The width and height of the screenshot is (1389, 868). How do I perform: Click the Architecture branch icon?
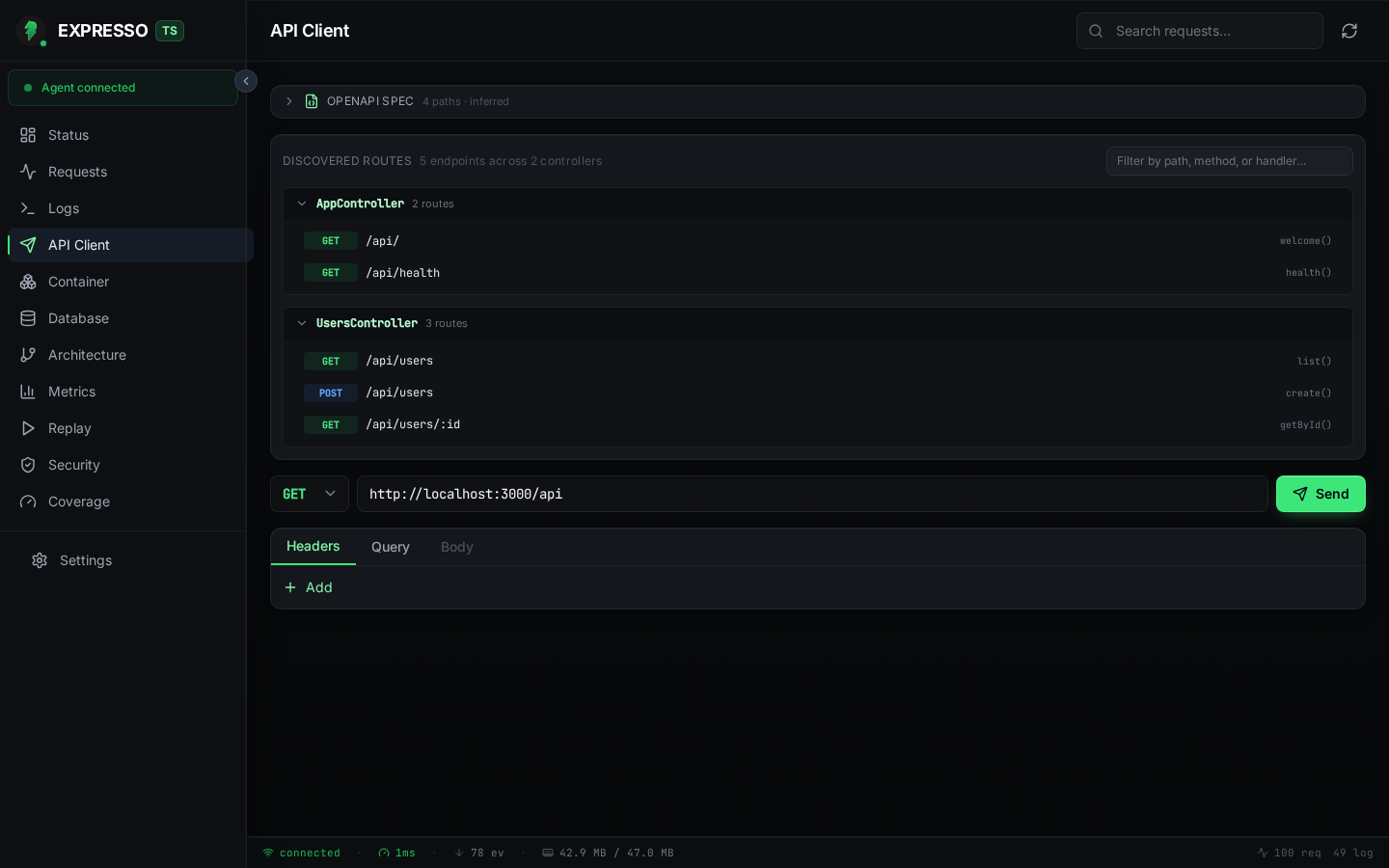tap(28, 355)
